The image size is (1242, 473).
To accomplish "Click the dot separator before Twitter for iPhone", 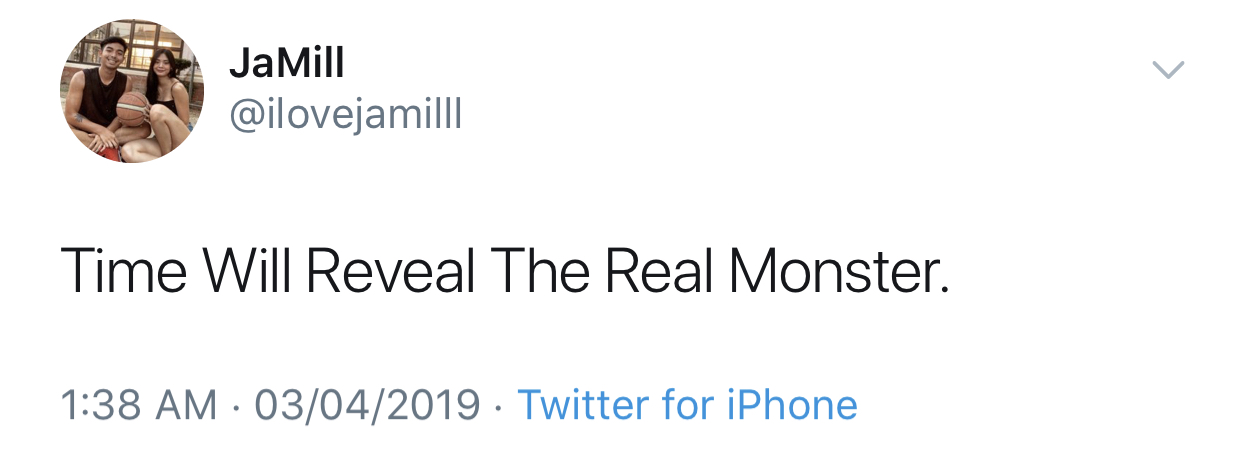I will pos(499,406).
